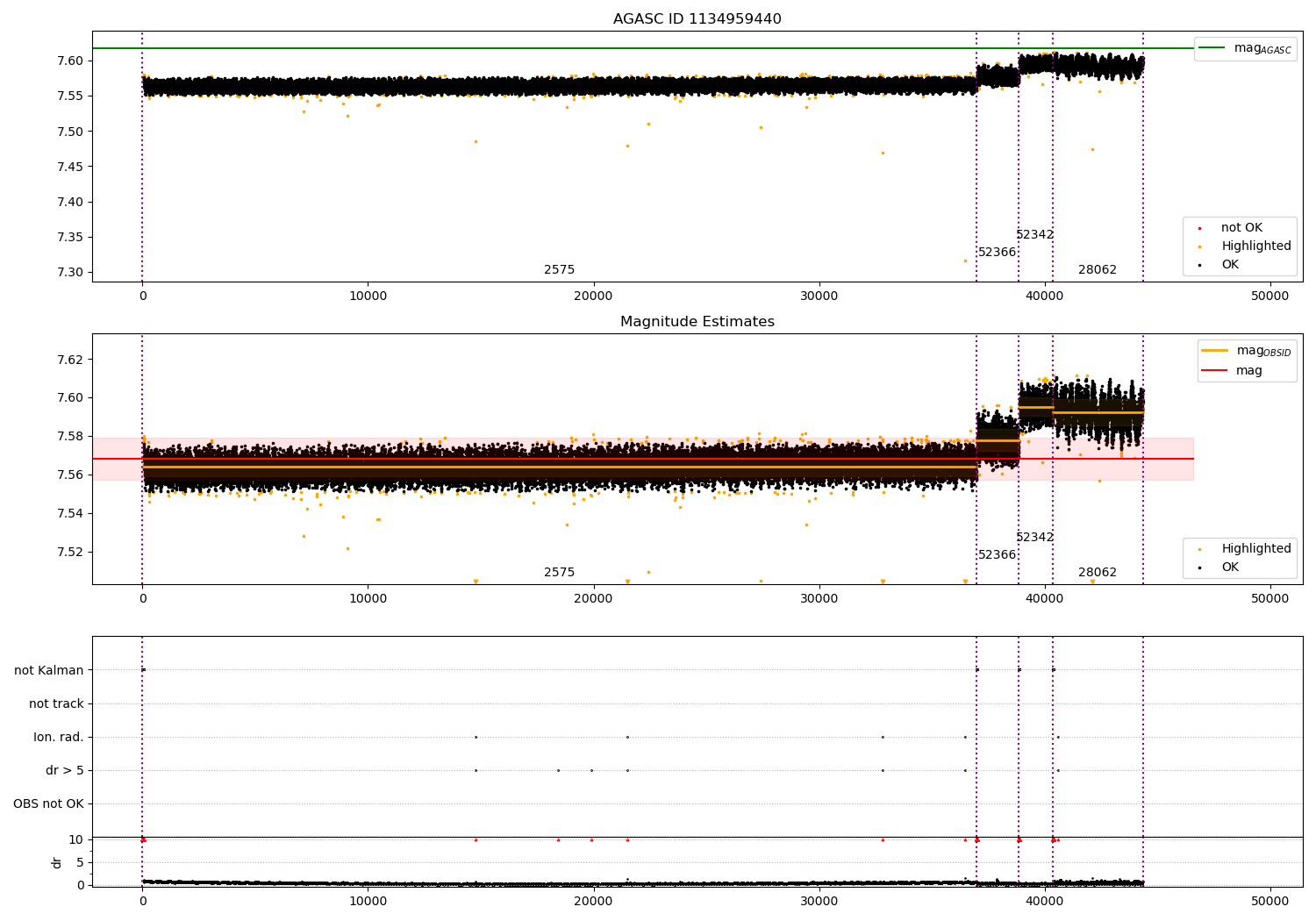Click the y-axis tick '7.40'
The width and height of the screenshot is (1316, 921).
tap(70, 202)
